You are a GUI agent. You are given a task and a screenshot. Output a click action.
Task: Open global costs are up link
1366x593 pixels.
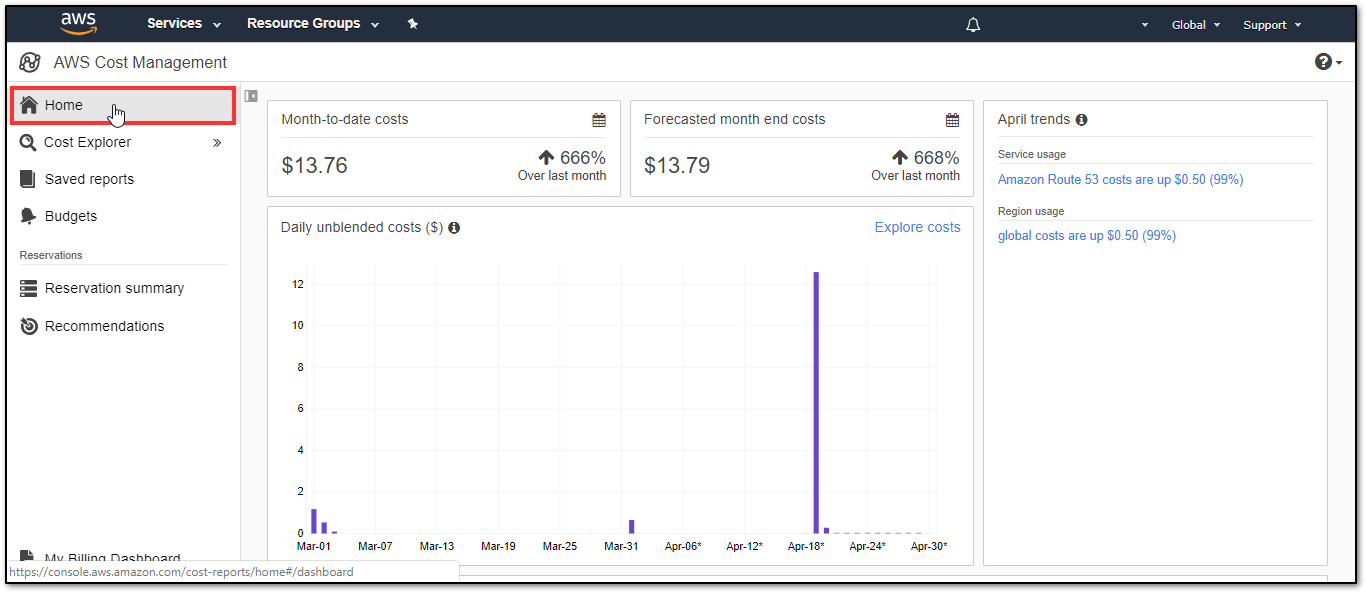pyautogui.click(x=1087, y=236)
